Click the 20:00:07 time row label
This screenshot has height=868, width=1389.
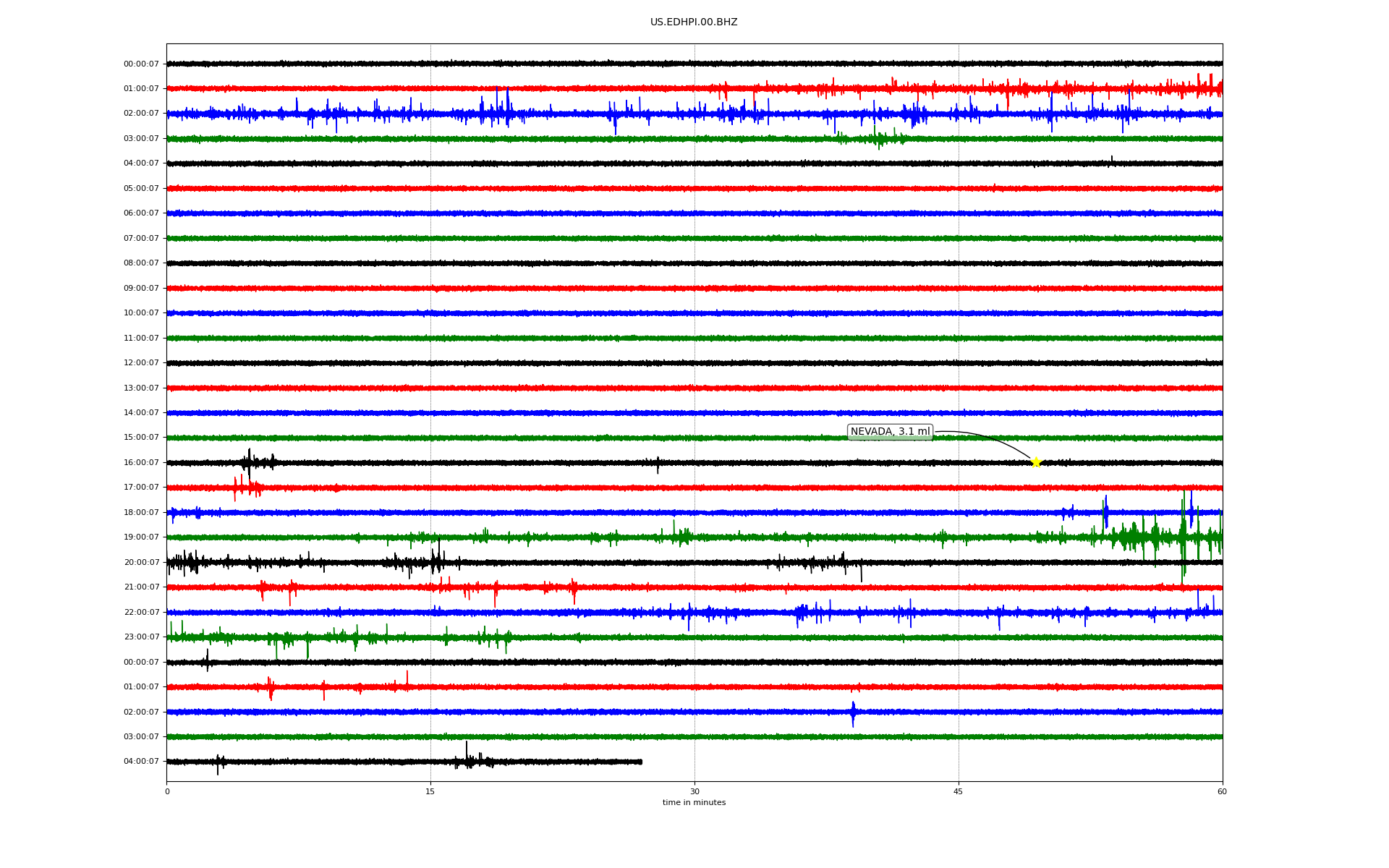(141, 562)
